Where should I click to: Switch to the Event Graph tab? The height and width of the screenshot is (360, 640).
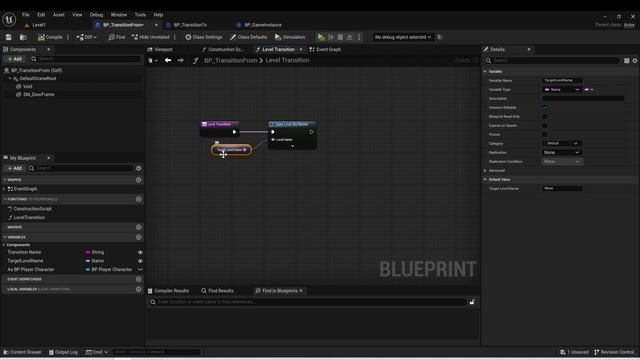[328, 49]
